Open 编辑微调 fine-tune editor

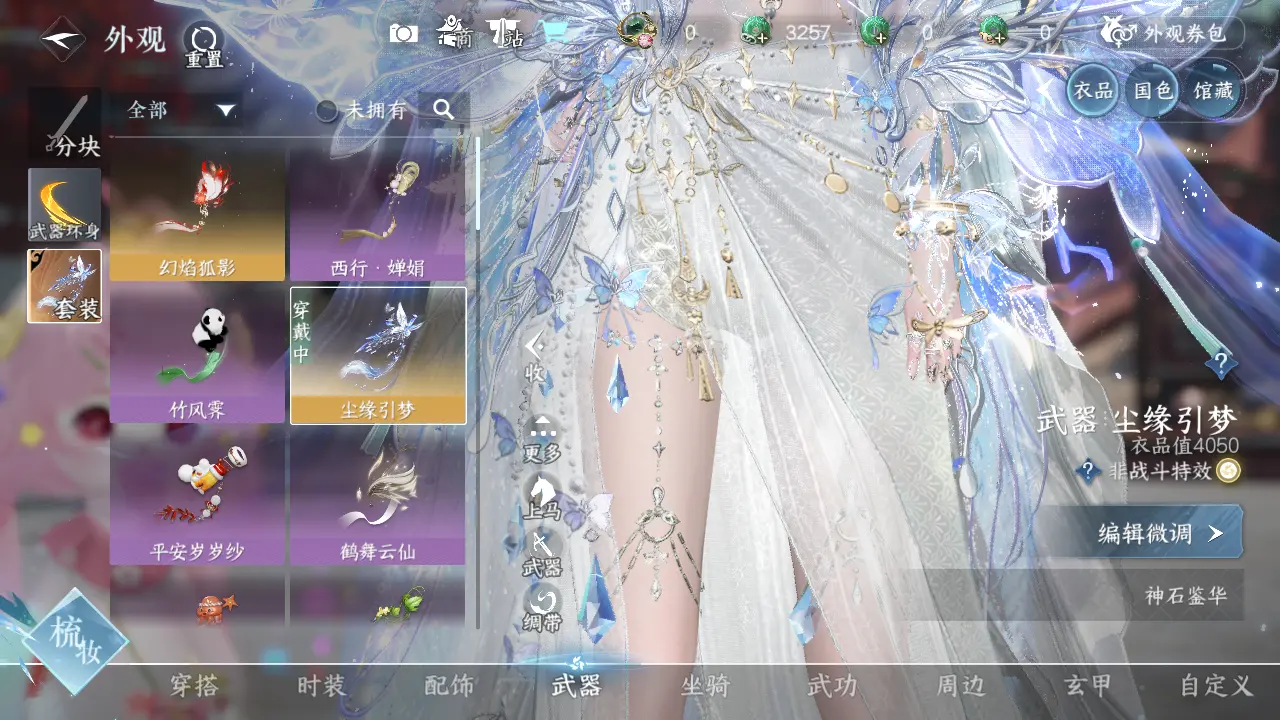click(1145, 533)
